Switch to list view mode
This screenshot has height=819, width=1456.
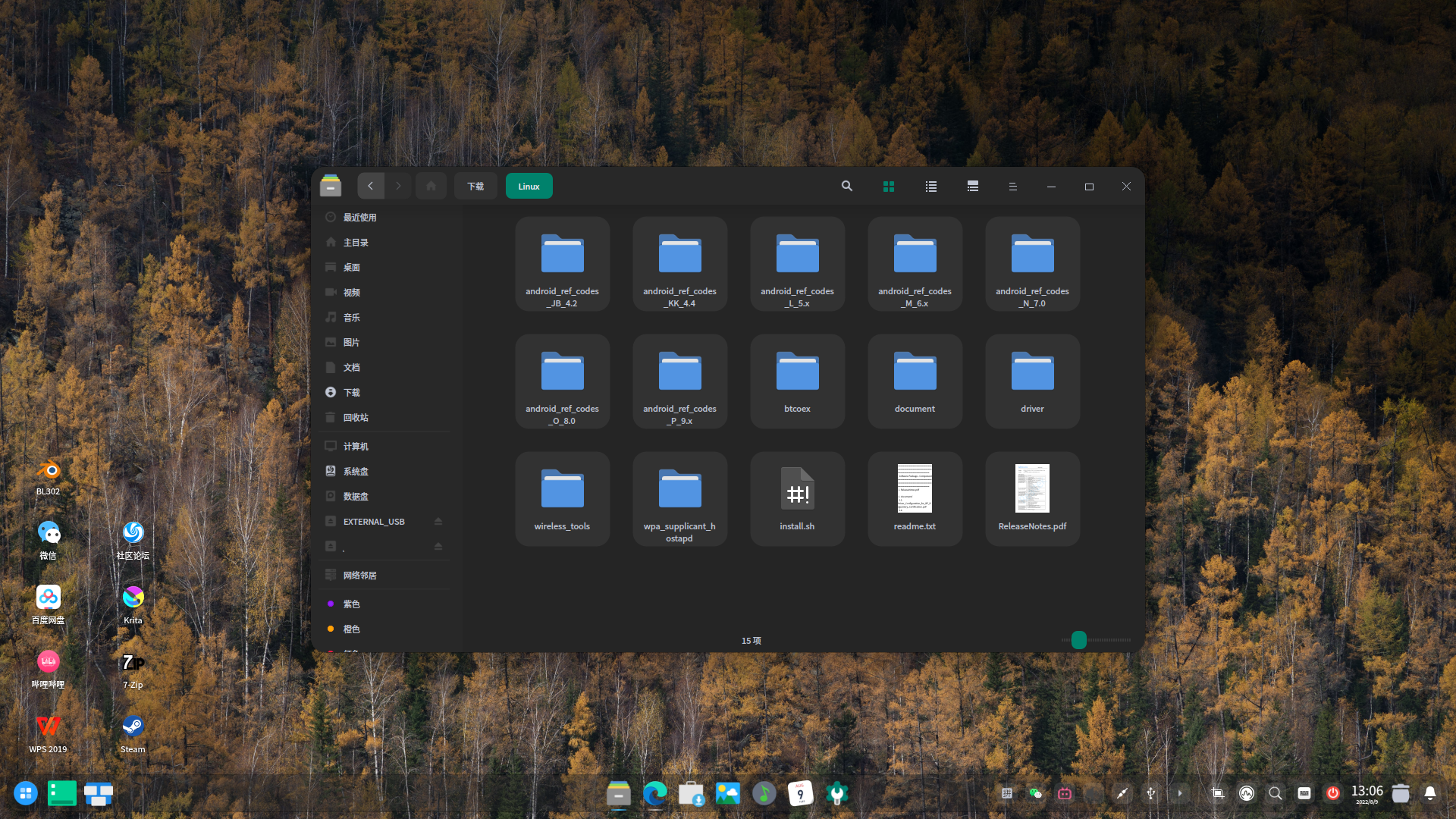(931, 187)
